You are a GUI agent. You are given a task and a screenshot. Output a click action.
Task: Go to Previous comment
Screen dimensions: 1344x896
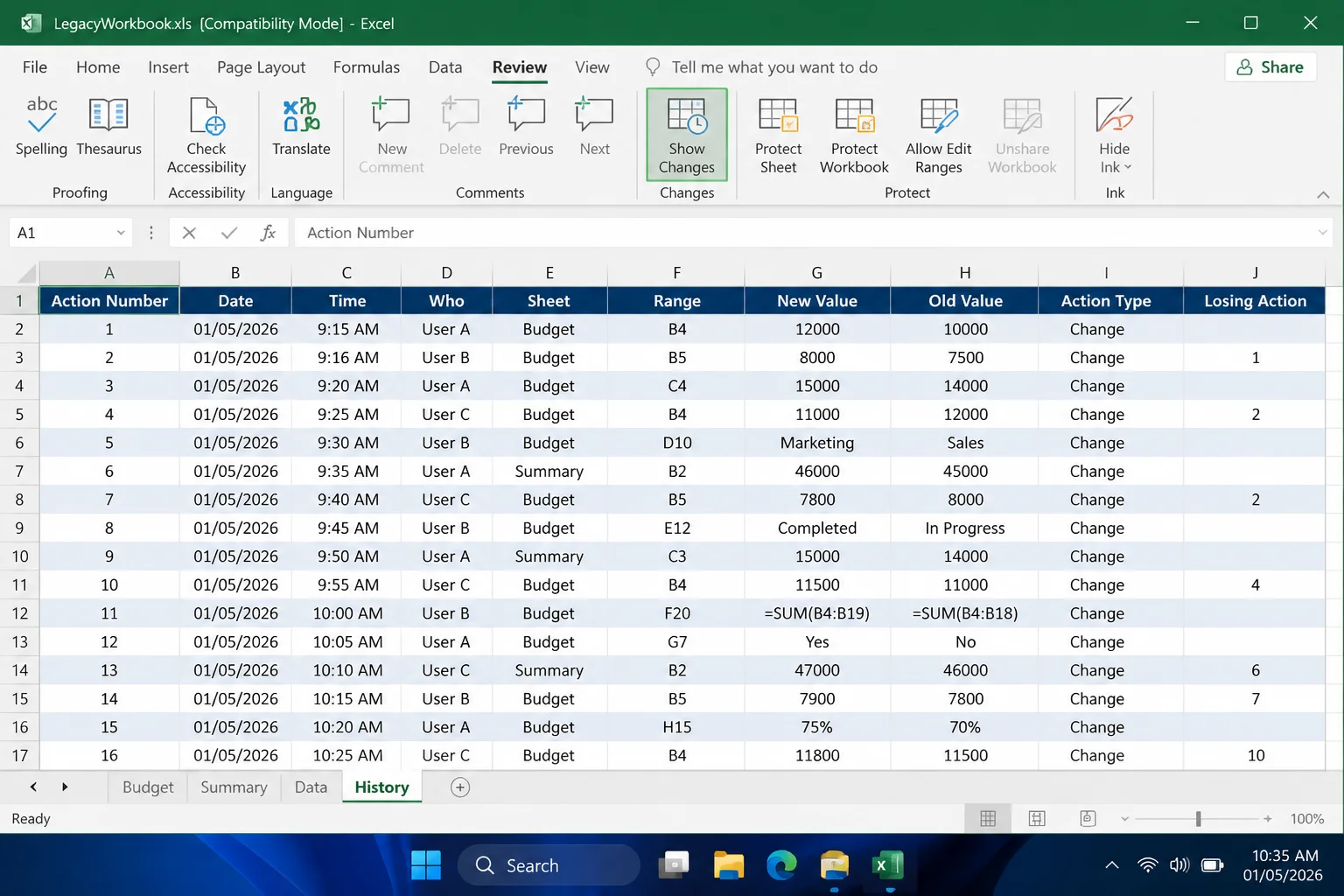pos(526,127)
